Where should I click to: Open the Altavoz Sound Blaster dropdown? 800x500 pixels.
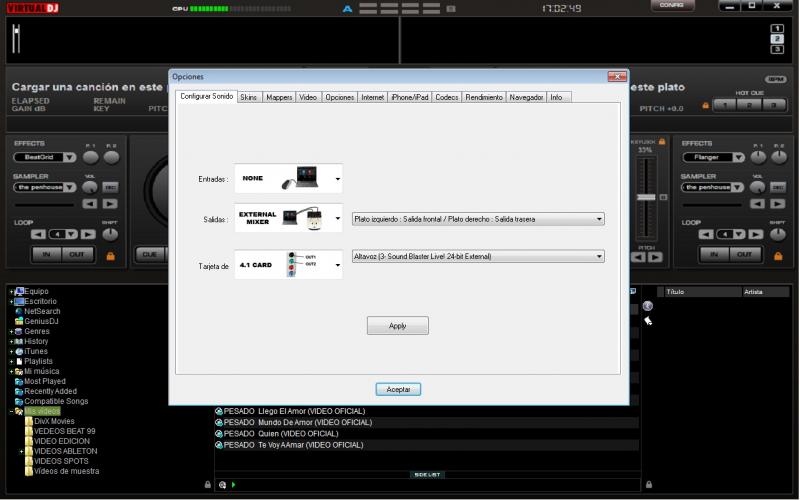[478, 256]
